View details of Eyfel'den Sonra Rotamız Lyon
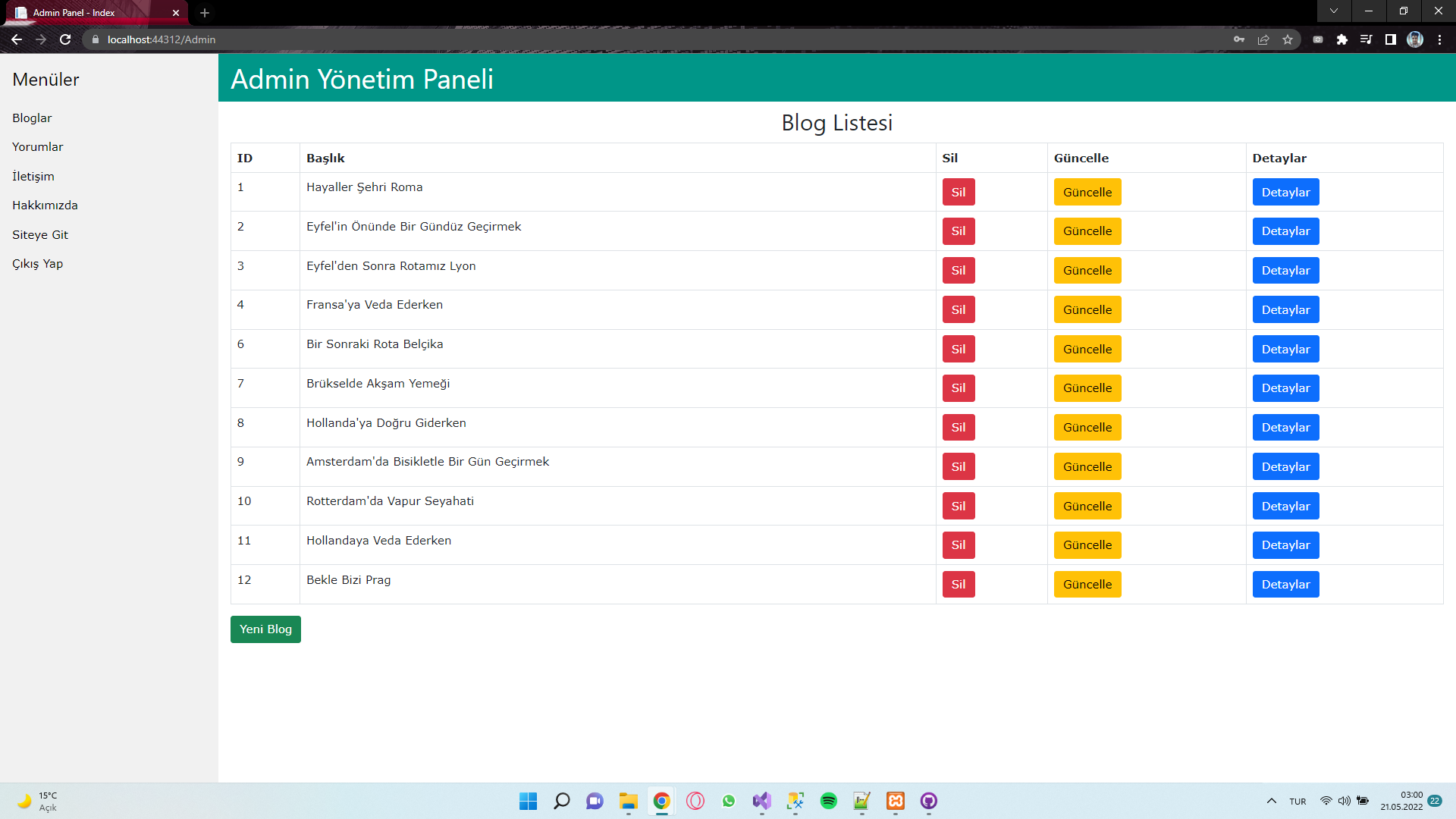Screen dimensions: 1456x819 [1285, 271]
